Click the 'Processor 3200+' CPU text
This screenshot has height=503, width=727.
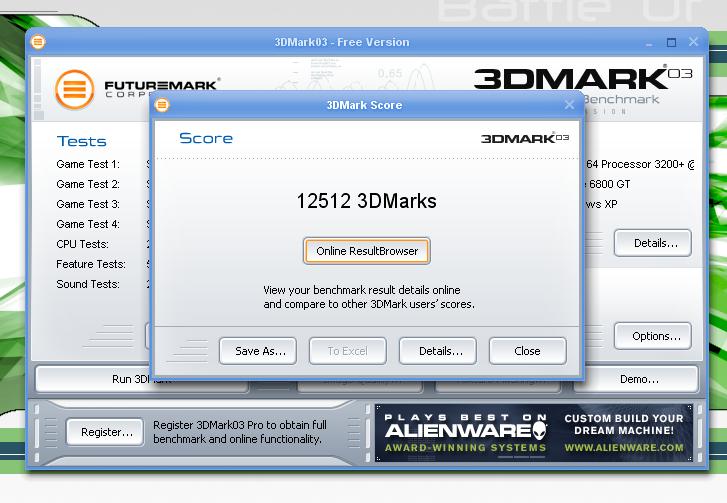pyautogui.click(x=643, y=164)
